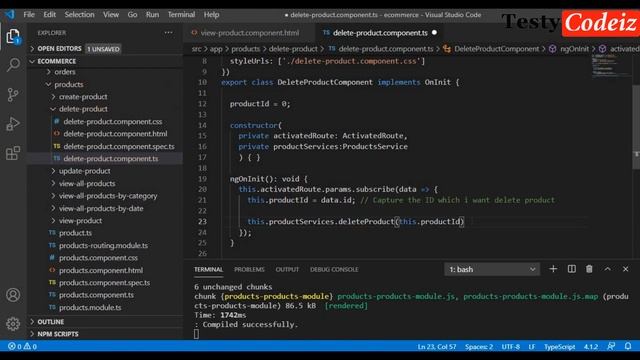Open delete-product.component.html file
The width and height of the screenshot is (640, 360).
[x=115, y=134]
